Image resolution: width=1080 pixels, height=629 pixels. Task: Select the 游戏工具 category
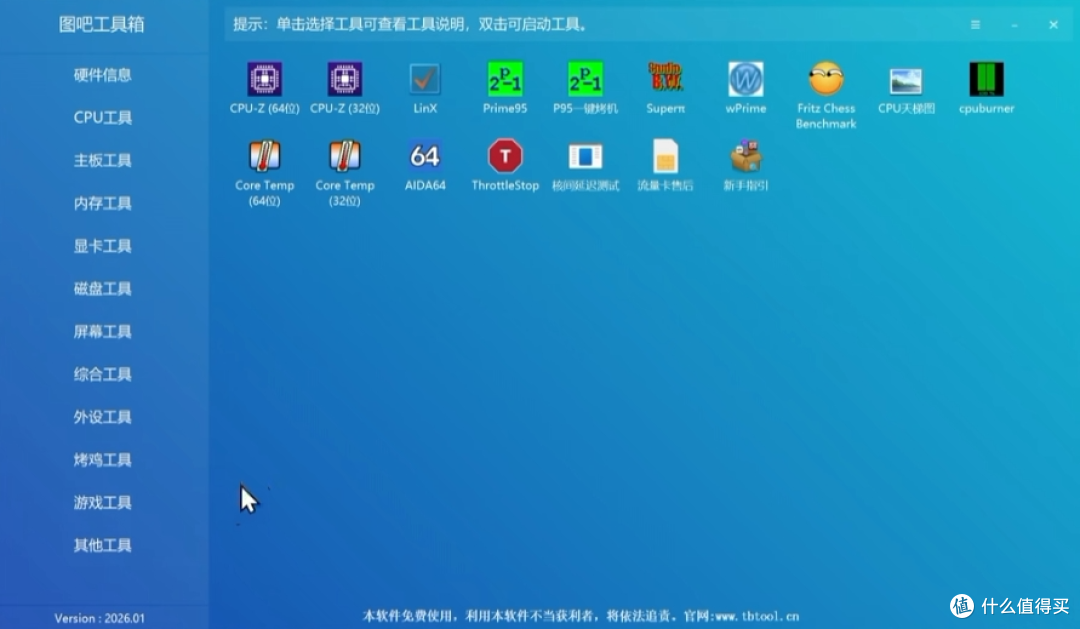coord(103,502)
